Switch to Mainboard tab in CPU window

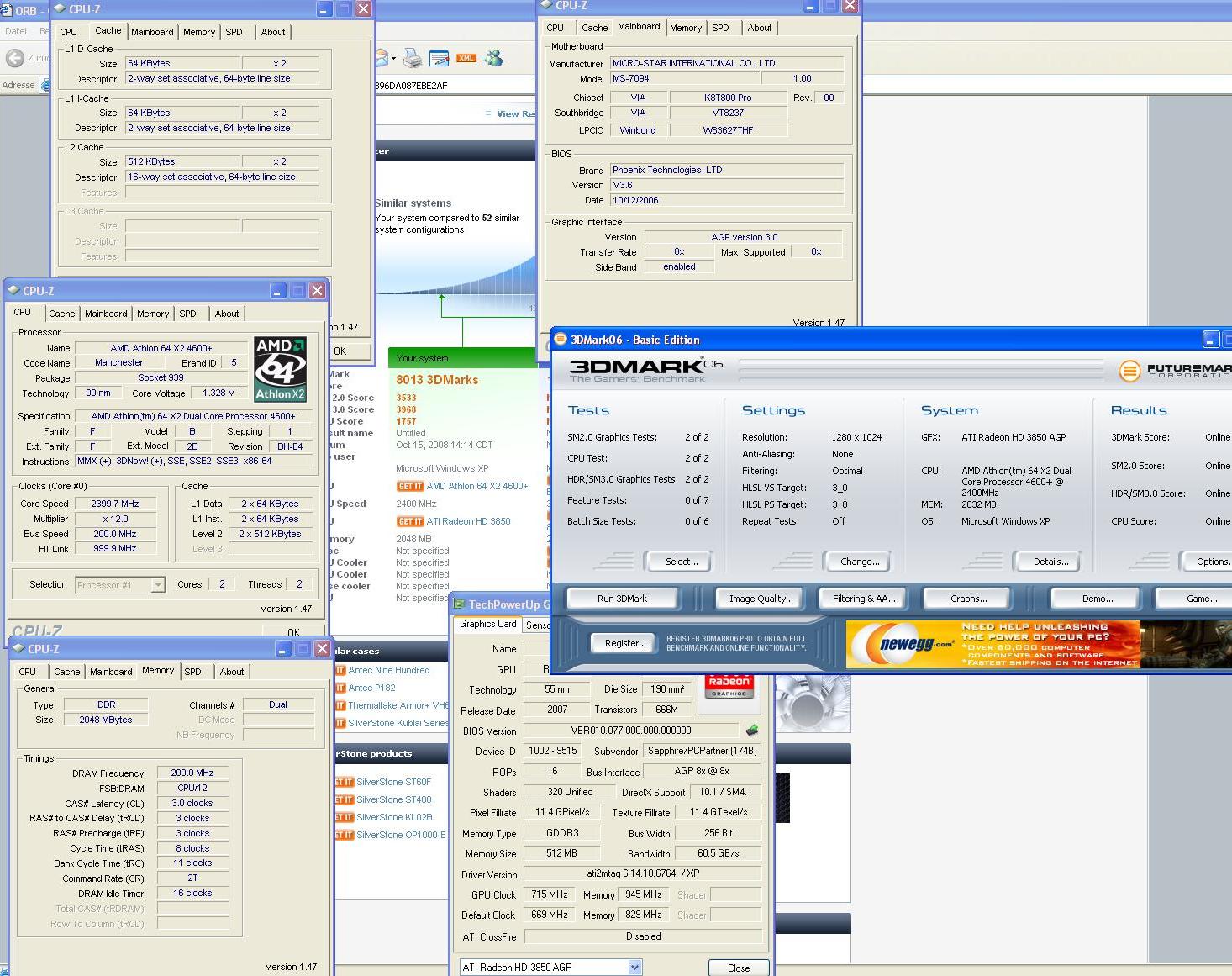click(x=106, y=314)
